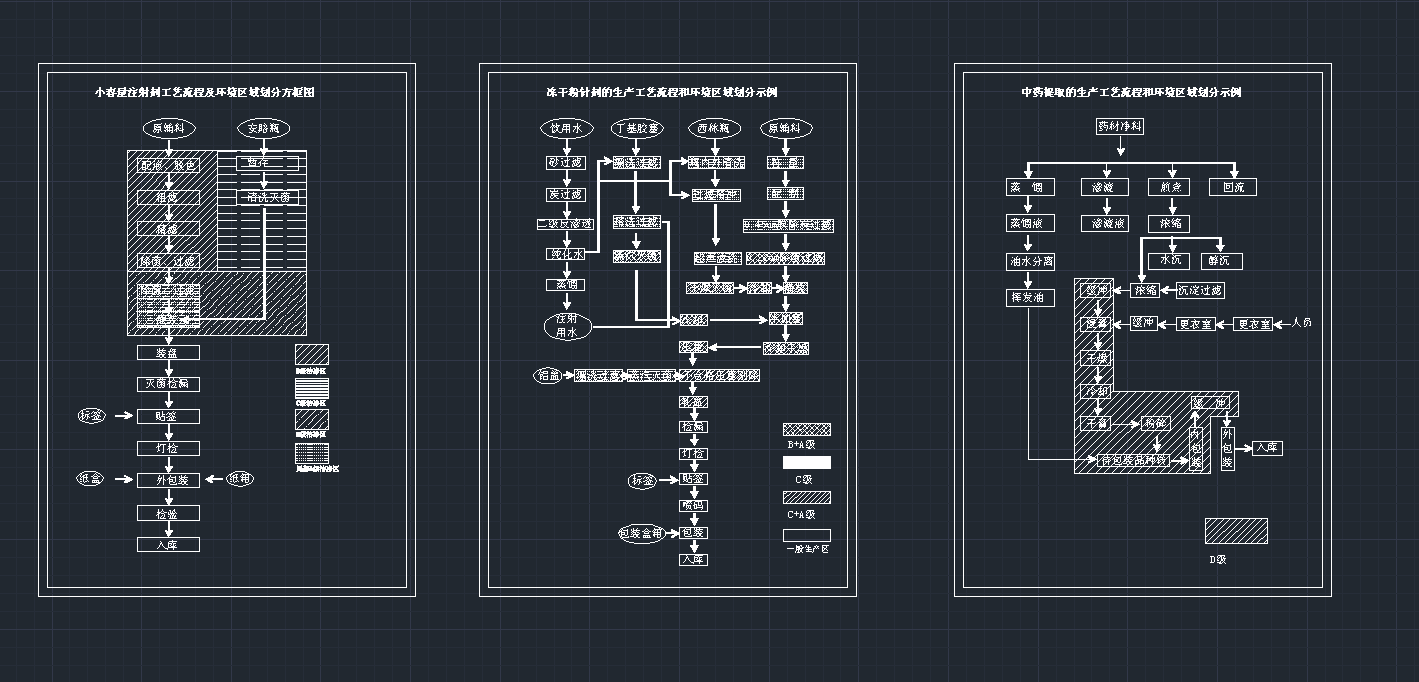The width and height of the screenshot is (1419, 682).
Task: Select the B+A级 legend pattern swatch
Action: [x=805, y=427]
